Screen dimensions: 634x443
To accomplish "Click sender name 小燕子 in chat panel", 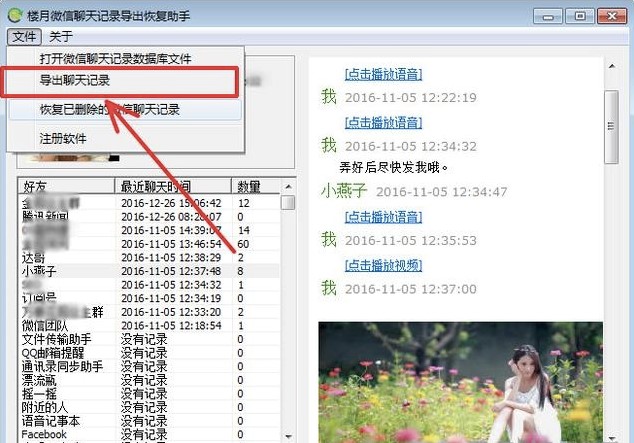I will (344, 191).
